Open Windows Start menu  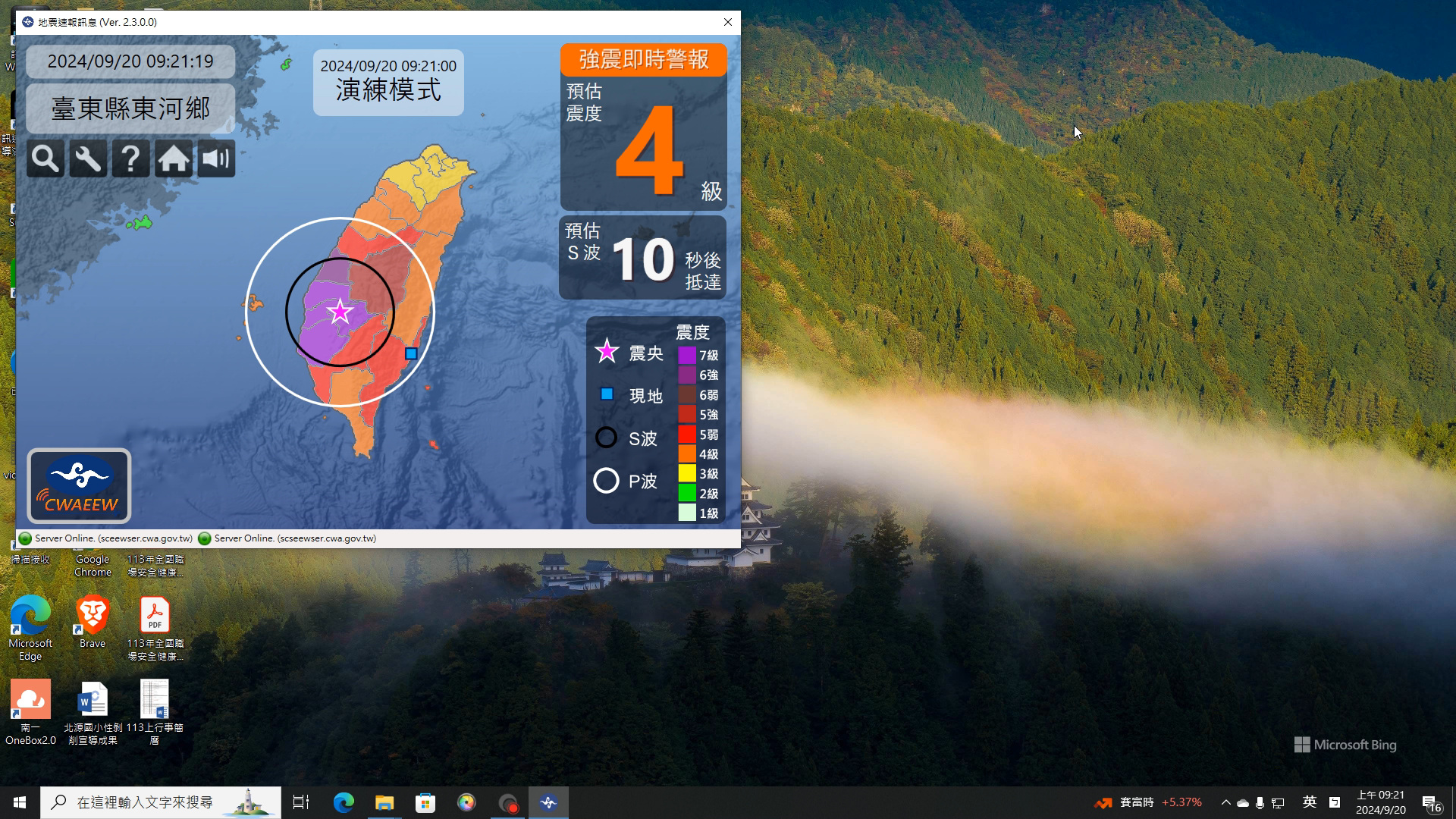pyautogui.click(x=20, y=802)
